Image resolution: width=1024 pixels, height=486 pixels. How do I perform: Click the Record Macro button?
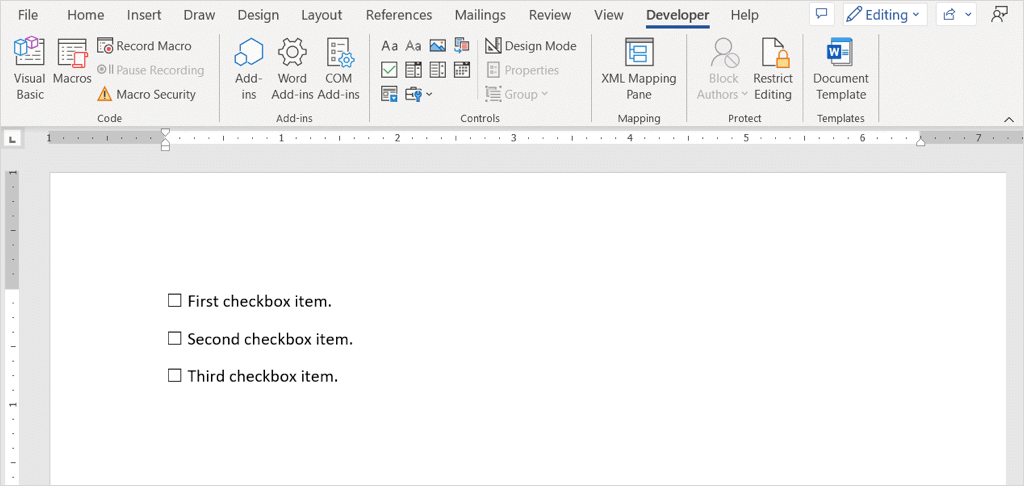click(x=145, y=46)
